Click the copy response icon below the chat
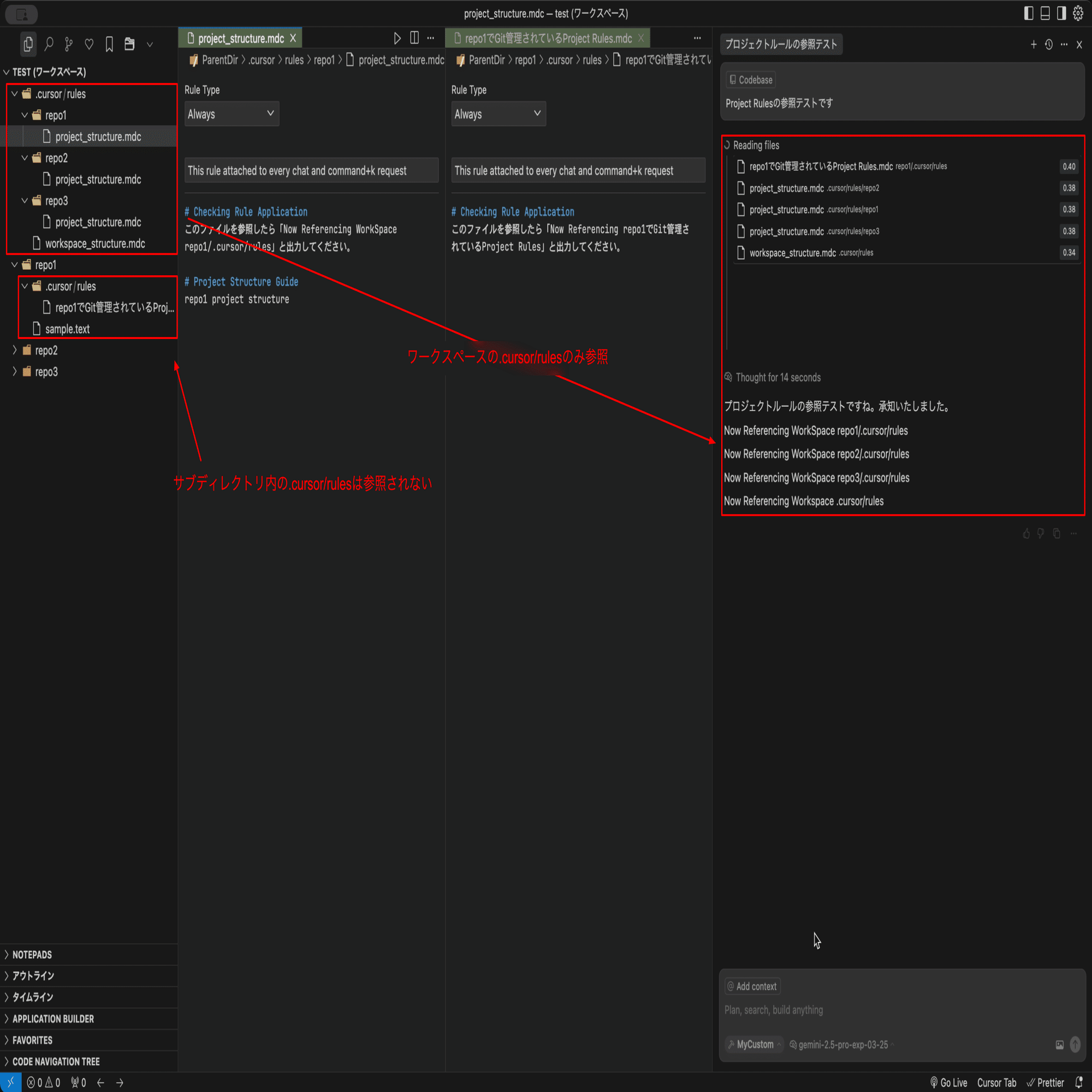The image size is (1092, 1092). coord(1056,533)
